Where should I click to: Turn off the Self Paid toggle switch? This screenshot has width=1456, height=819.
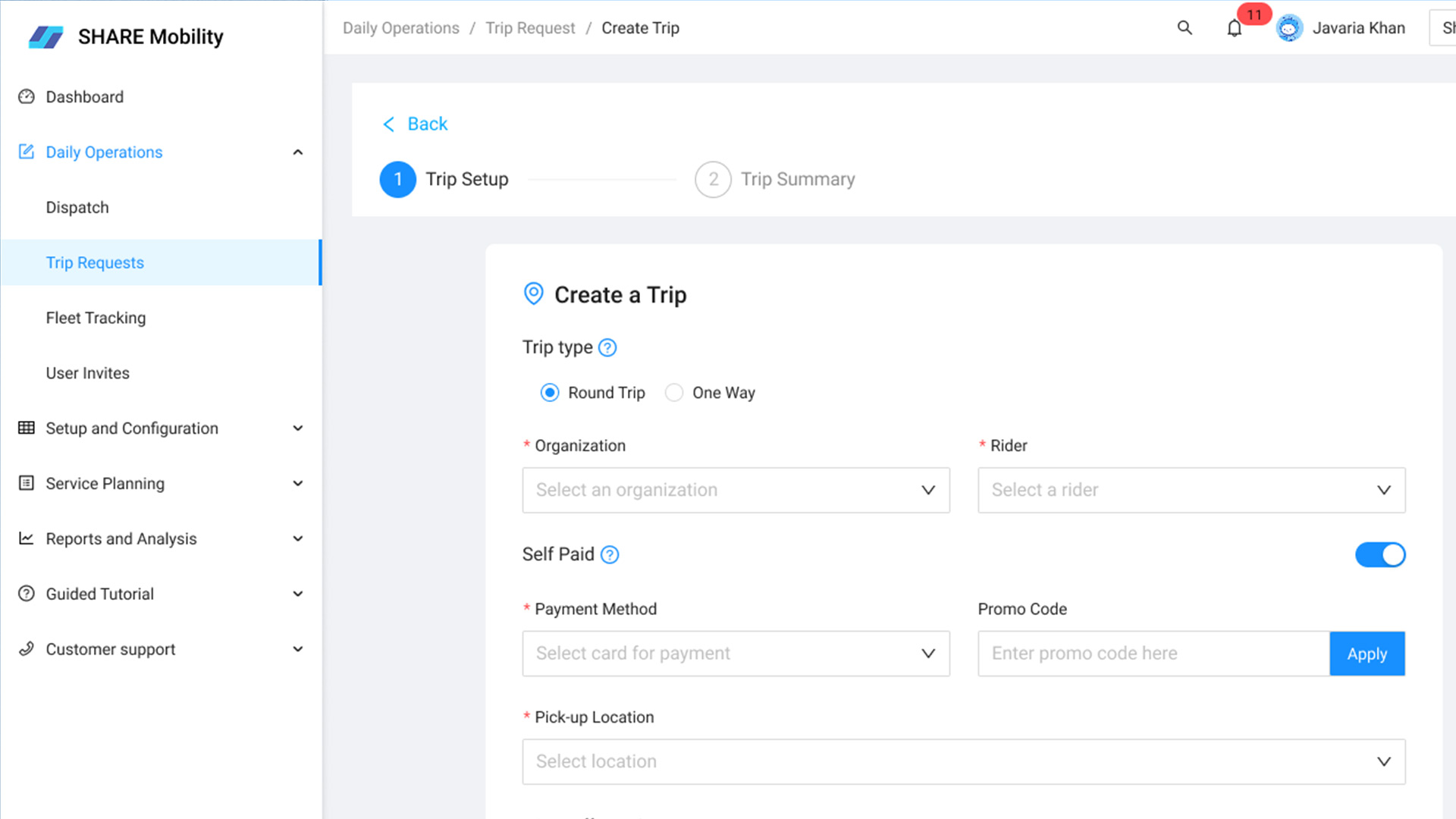tap(1380, 554)
